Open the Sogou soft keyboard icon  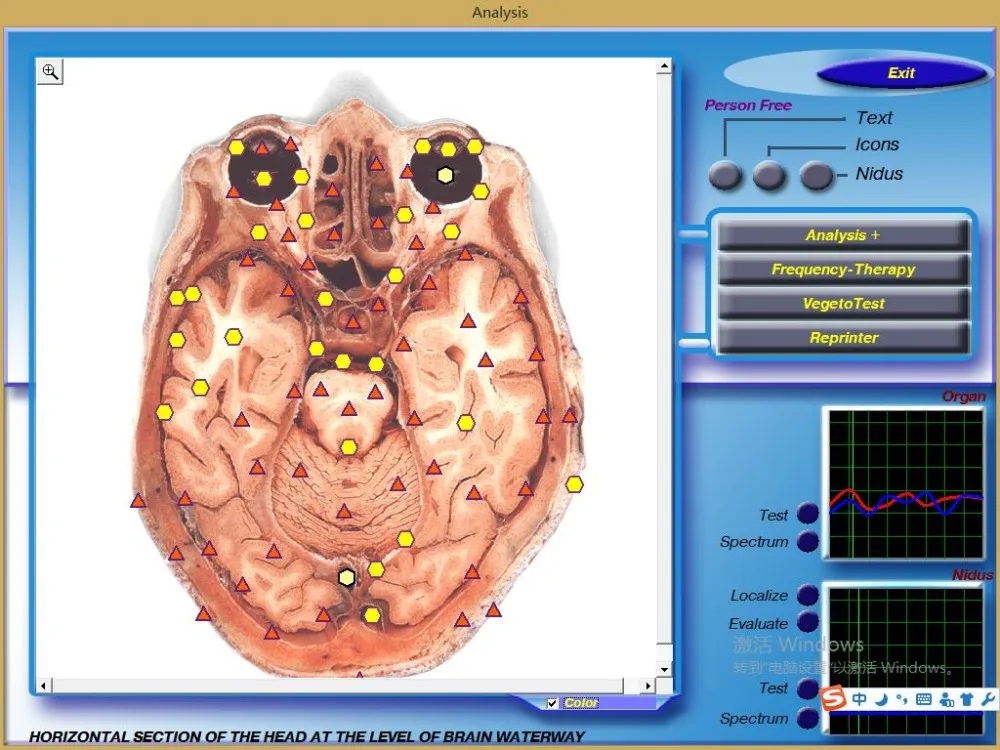pos(923,699)
